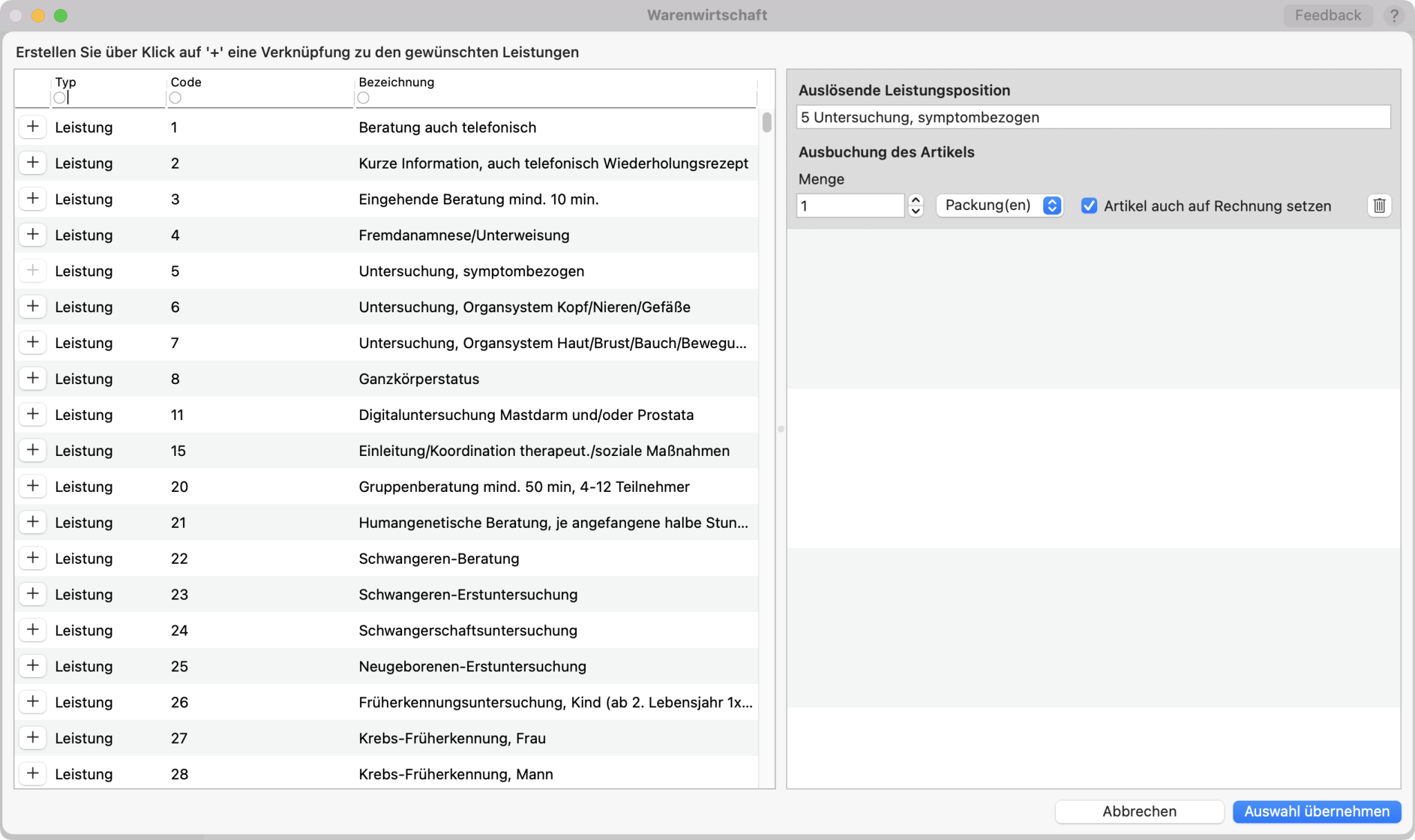The image size is (1415, 840).
Task: Click the '+' icon next to Leistung 1
Action: coord(33,126)
